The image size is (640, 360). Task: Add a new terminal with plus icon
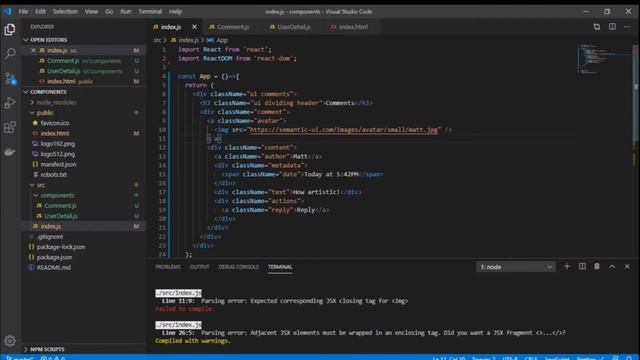coord(567,267)
